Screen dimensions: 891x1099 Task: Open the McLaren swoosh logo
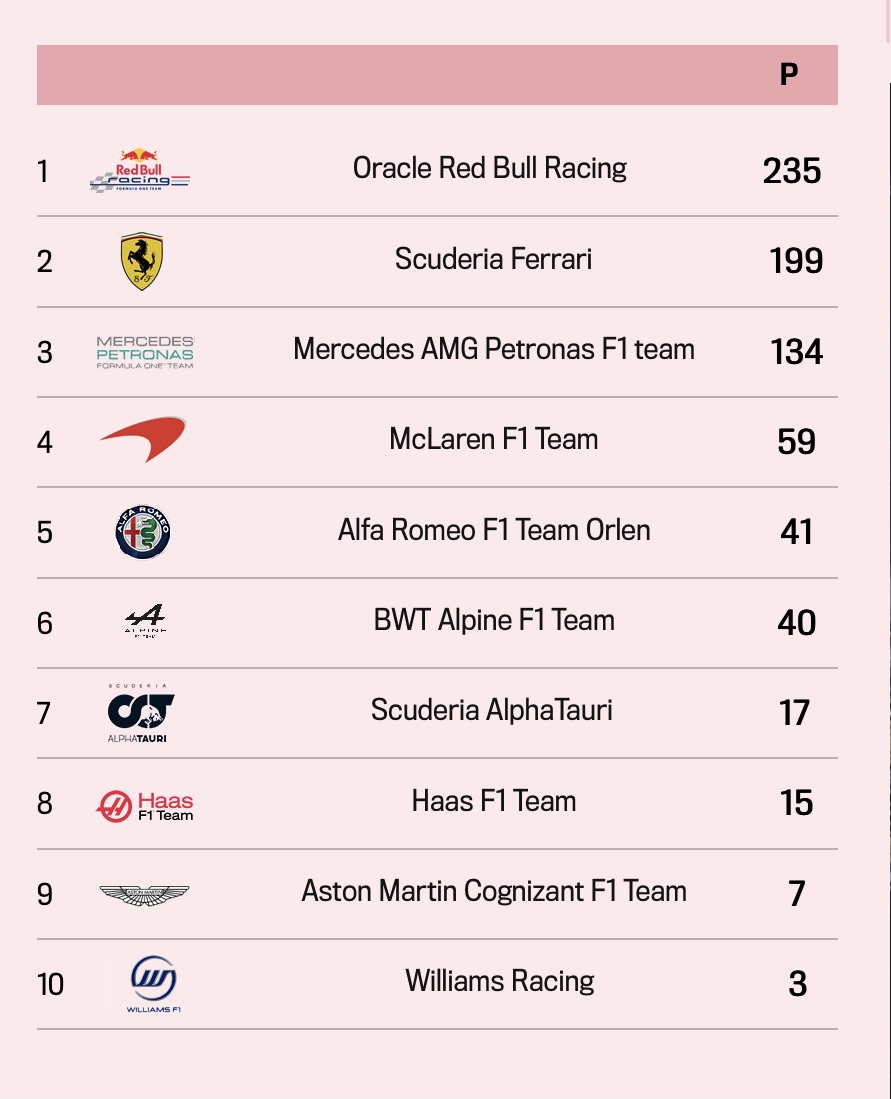tap(143, 439)
